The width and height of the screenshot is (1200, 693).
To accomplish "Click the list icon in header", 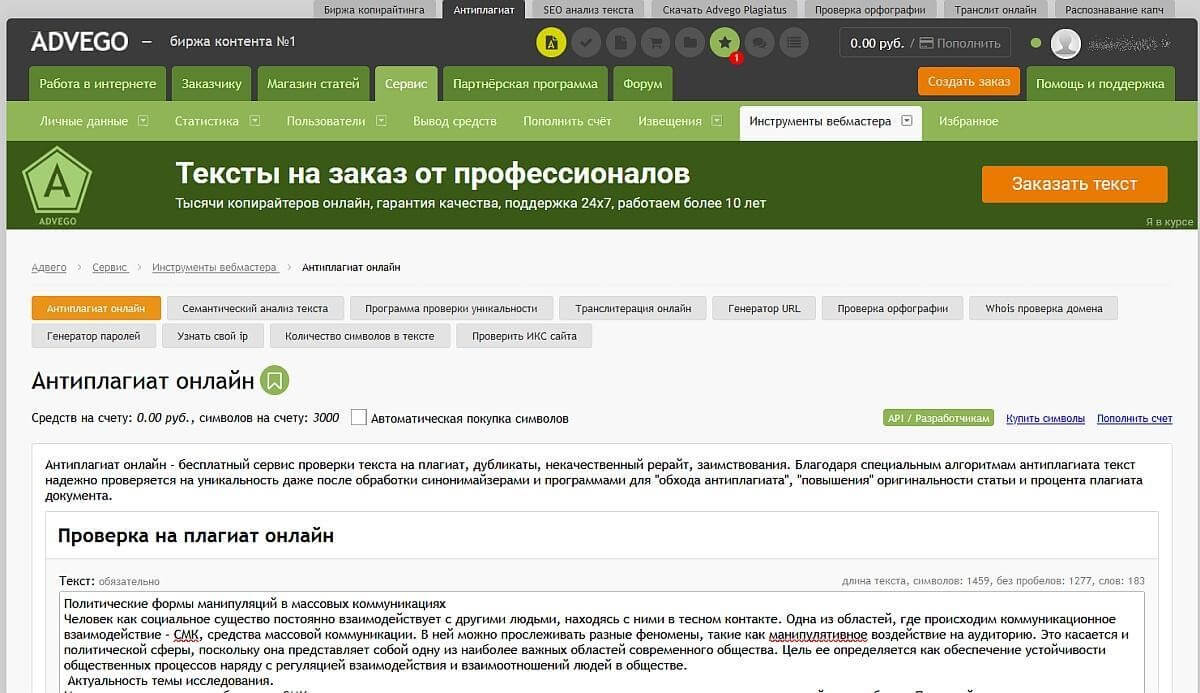I will click(x=793, y=42).
